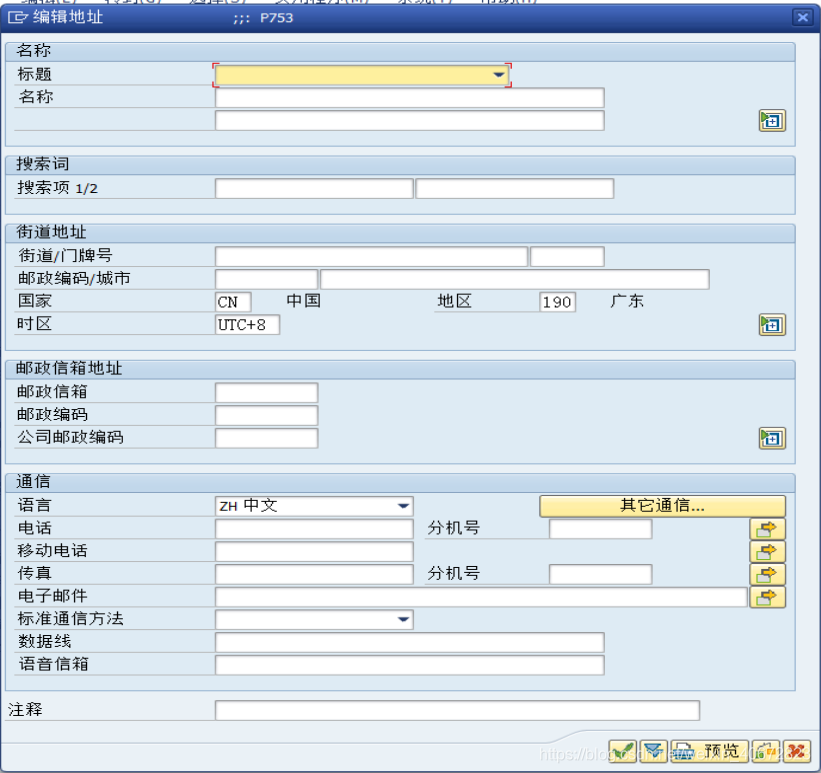Screen dimensions: 821x773
Task: Click the 其它通信... button
Action: [x=662, y=506]
